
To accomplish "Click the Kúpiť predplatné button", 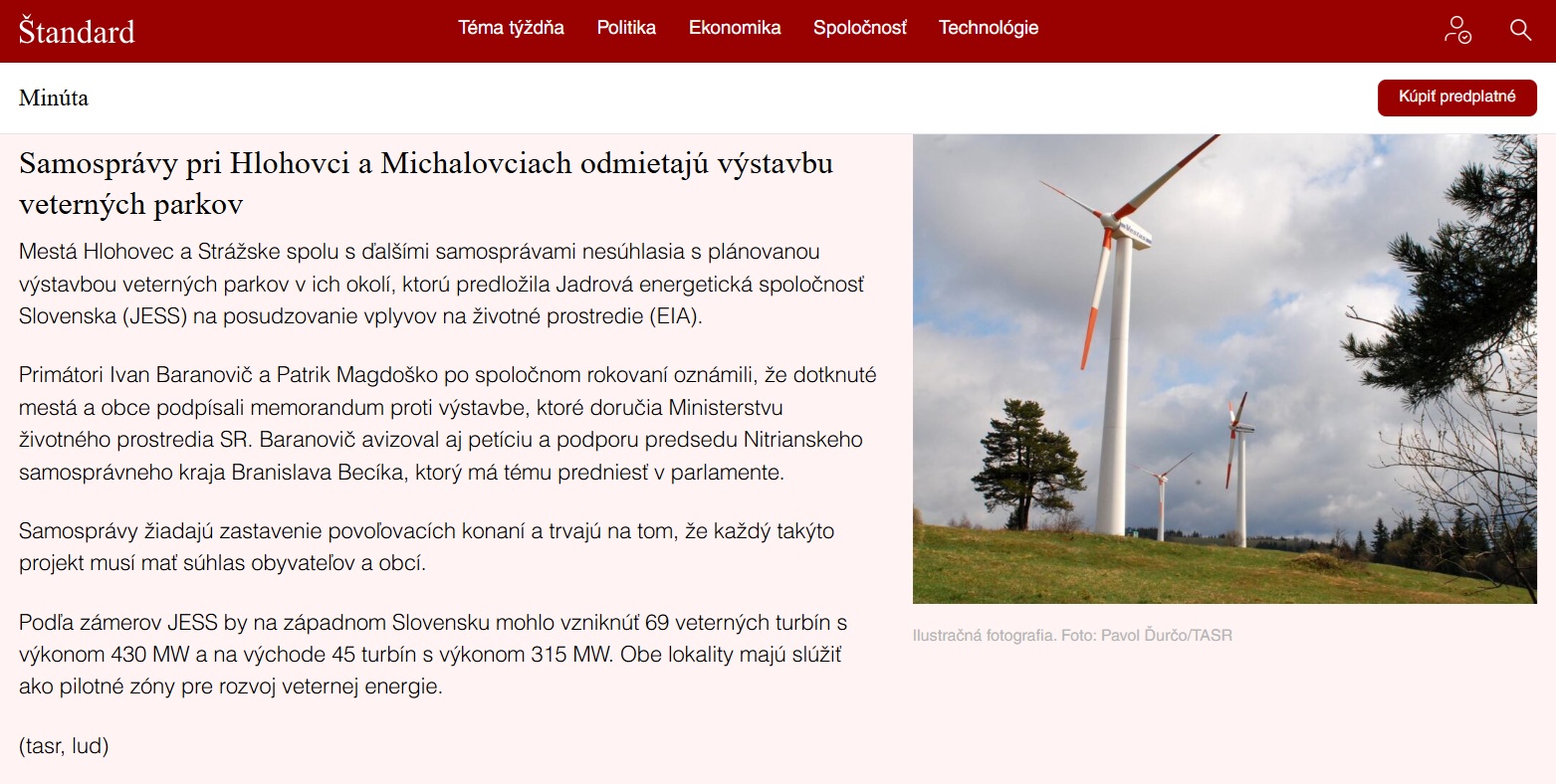I will 1456,98.
